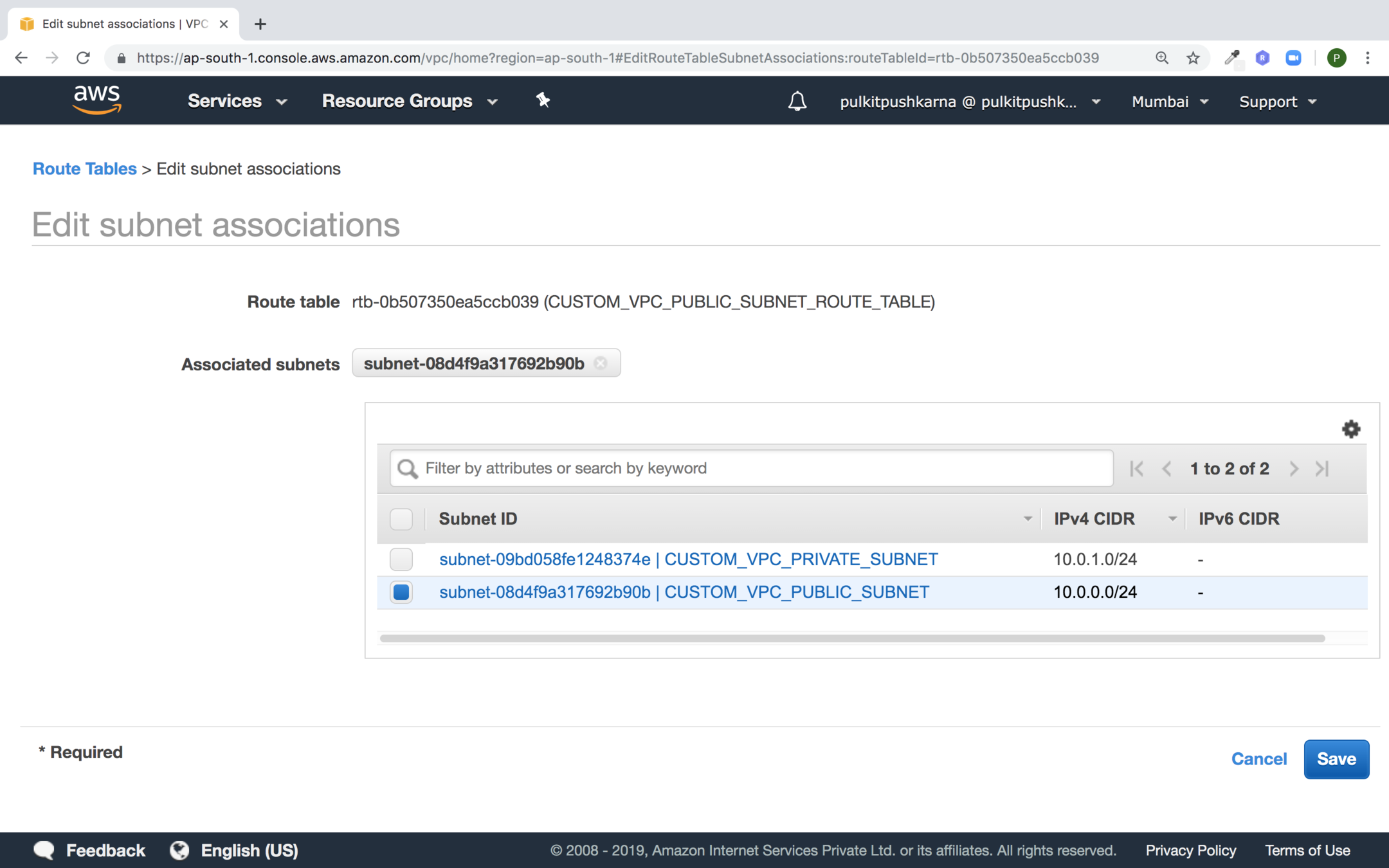Viewport: 1389px width, 868px height.
Task: Remove associated subnet-08d4f9a317692b90b chip
Action: pyautogui.click(x=601, y=363)
